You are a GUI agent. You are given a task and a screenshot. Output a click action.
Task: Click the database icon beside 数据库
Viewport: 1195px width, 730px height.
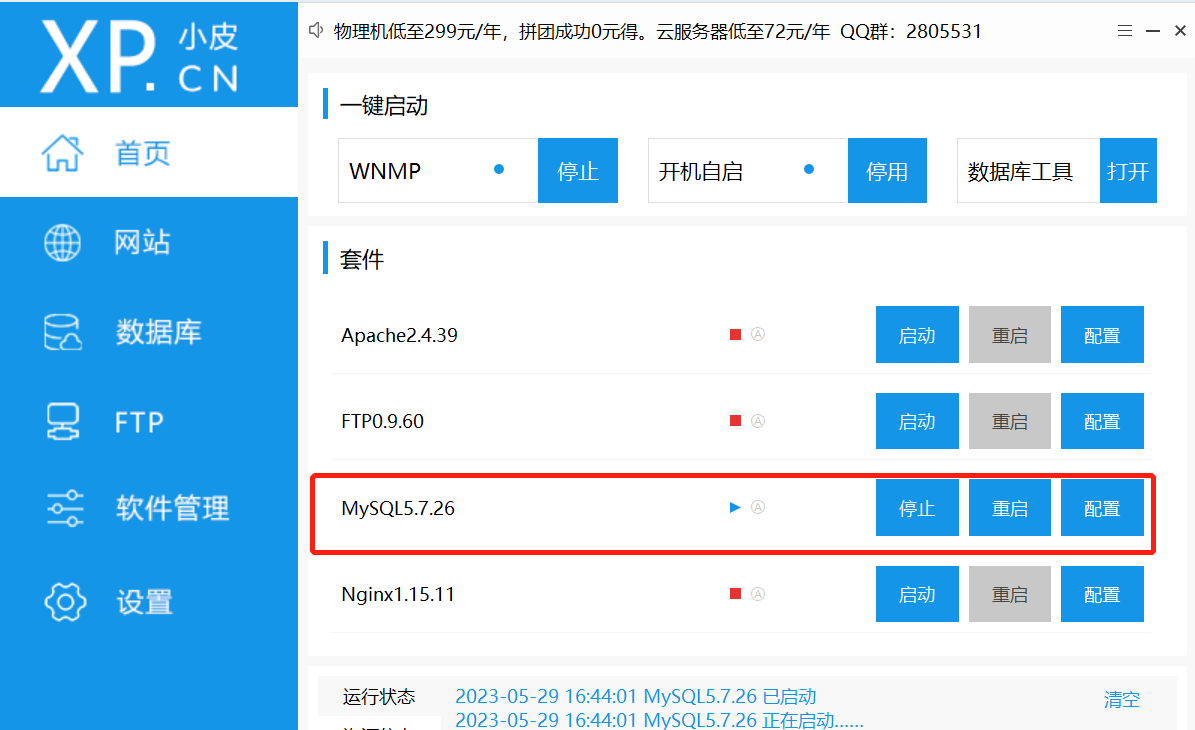click(62, 332)
